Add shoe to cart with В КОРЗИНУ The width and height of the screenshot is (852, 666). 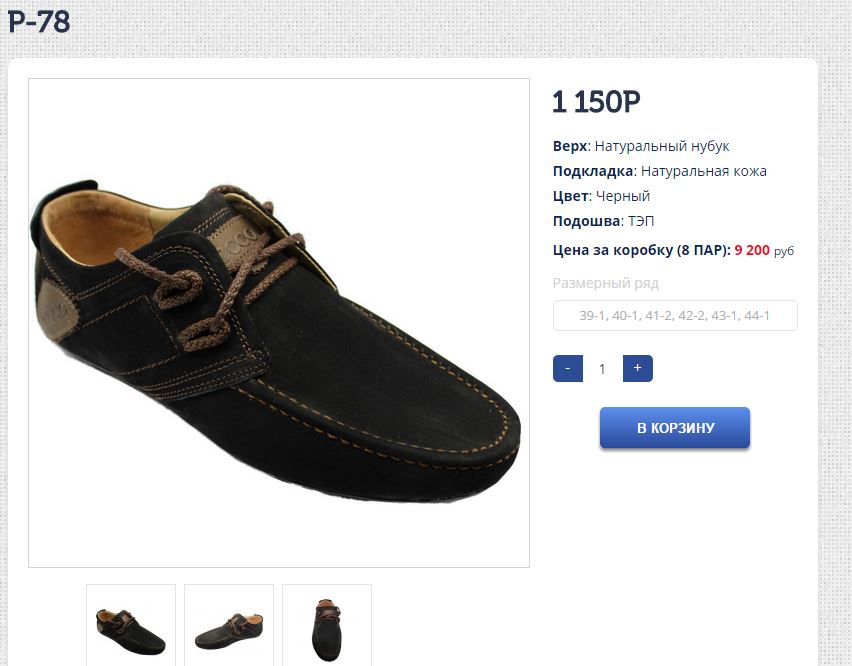(675, 428)
